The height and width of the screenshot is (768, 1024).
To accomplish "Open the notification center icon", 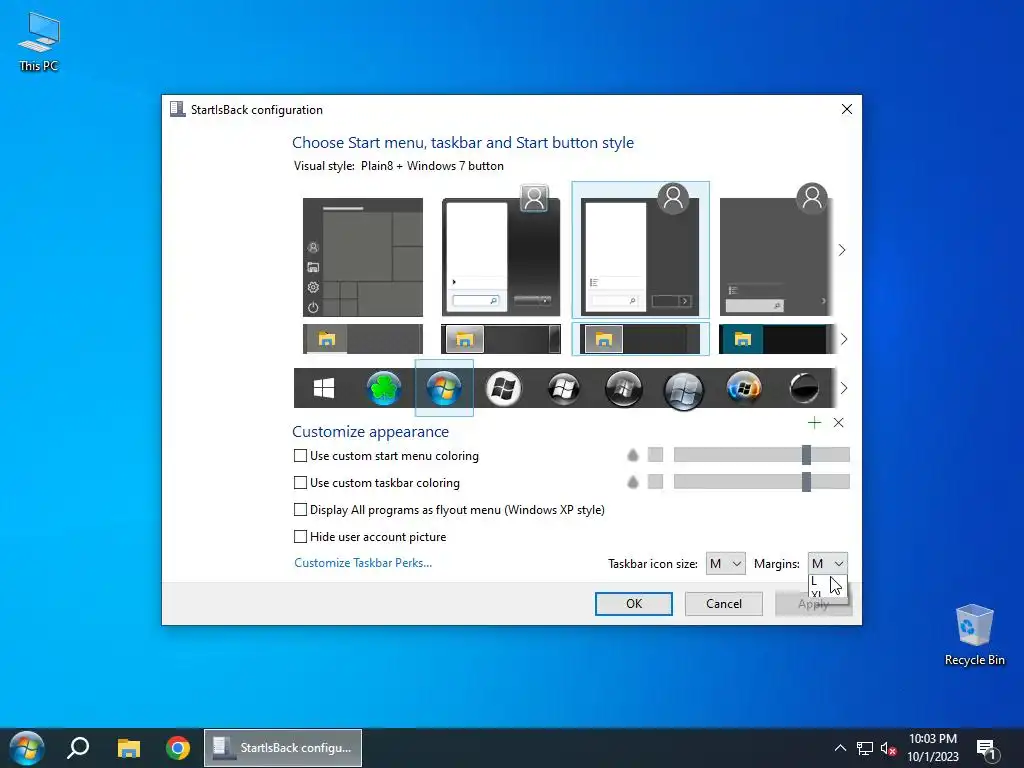I will tap(986, 748).
